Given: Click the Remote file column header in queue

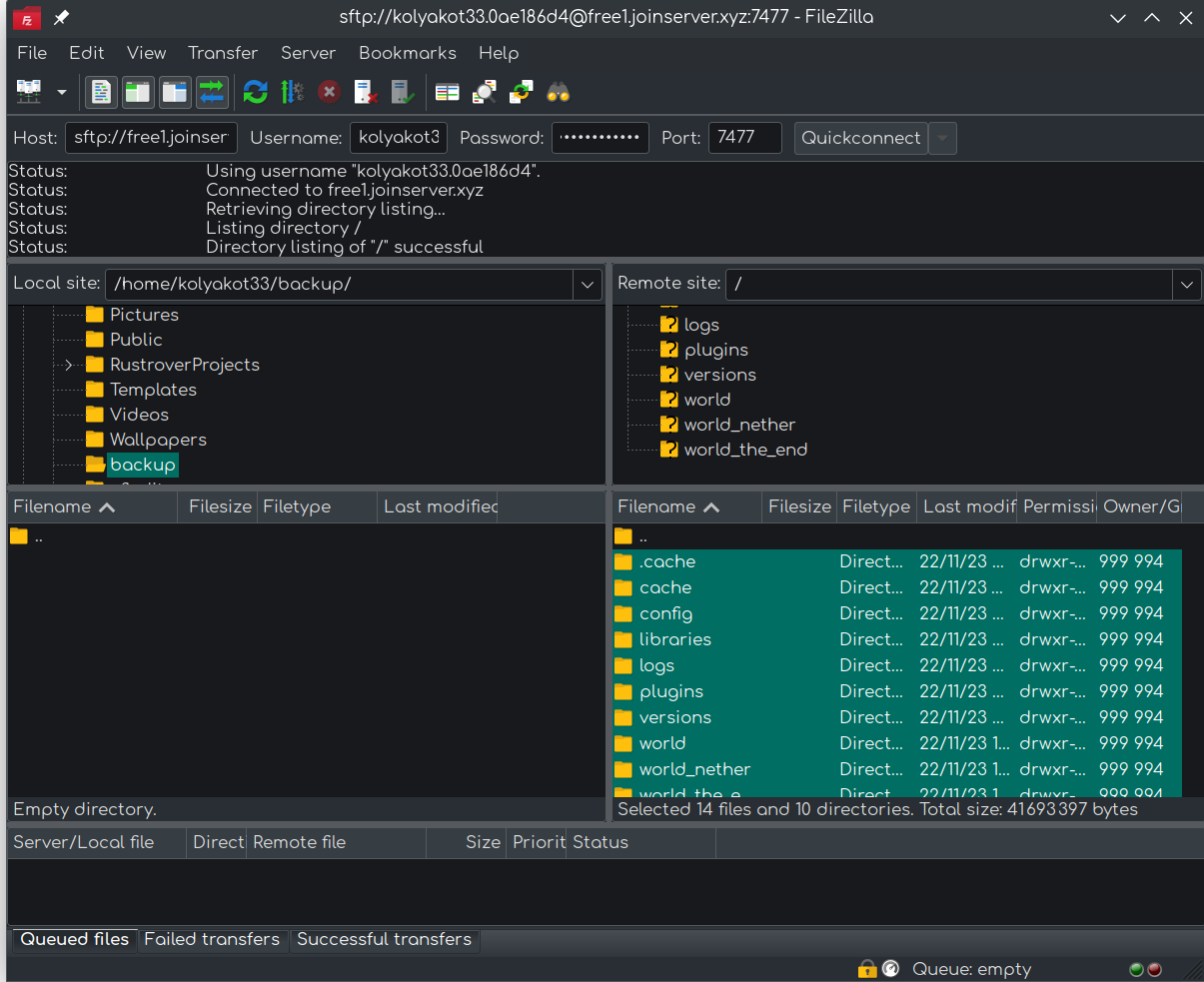Looking at the screenshot, I should coord(337,842).
